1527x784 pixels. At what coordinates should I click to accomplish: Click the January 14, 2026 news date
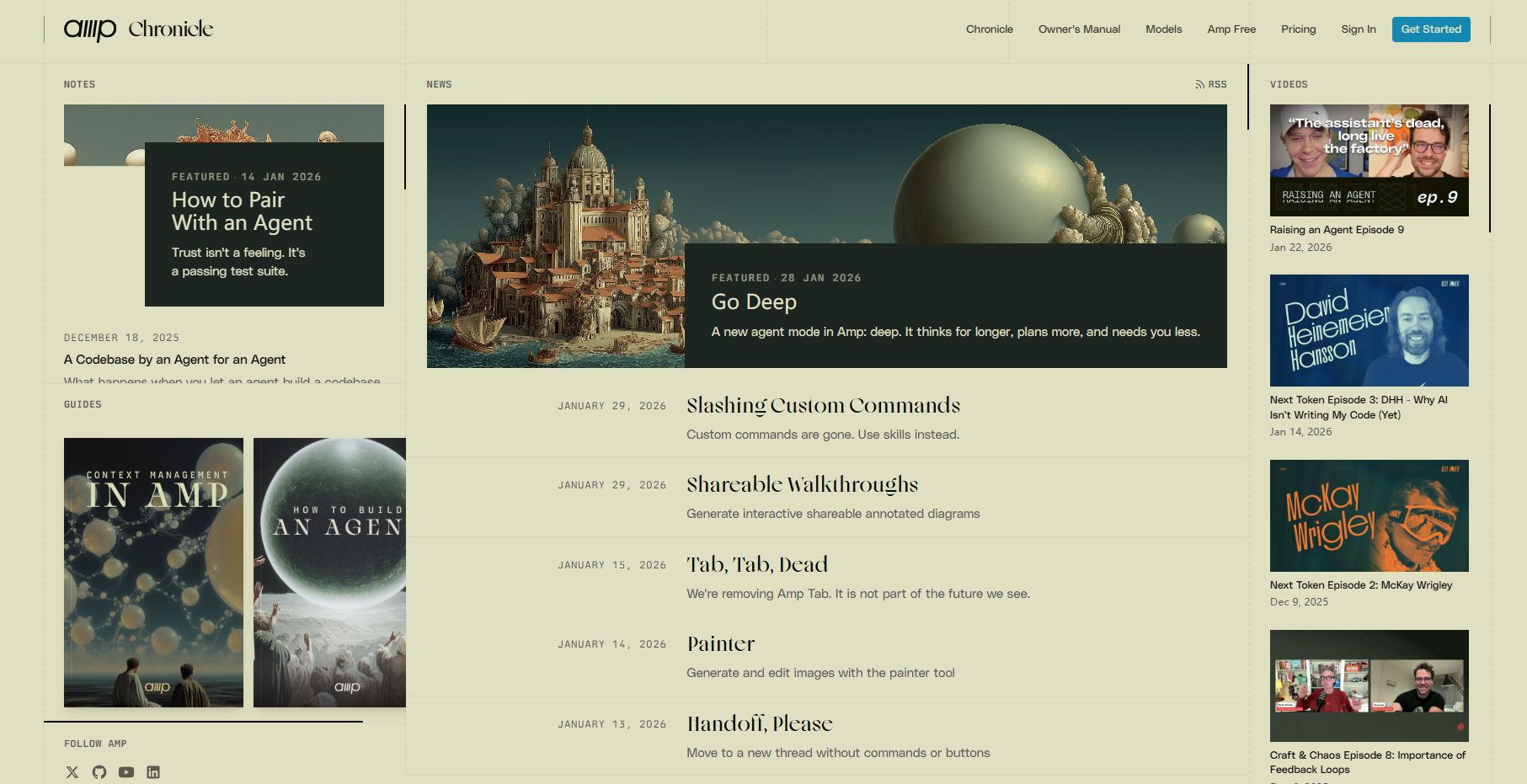611,644
